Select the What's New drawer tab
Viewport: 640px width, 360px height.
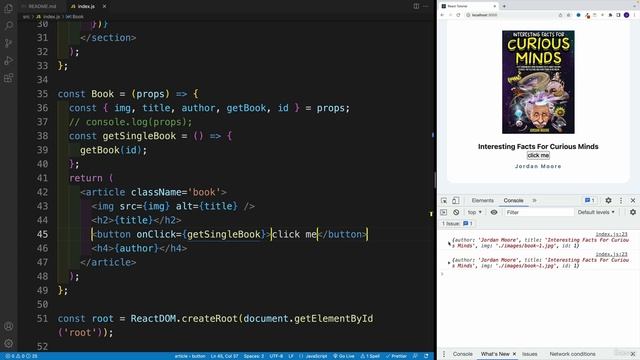(x=495, y=354)
